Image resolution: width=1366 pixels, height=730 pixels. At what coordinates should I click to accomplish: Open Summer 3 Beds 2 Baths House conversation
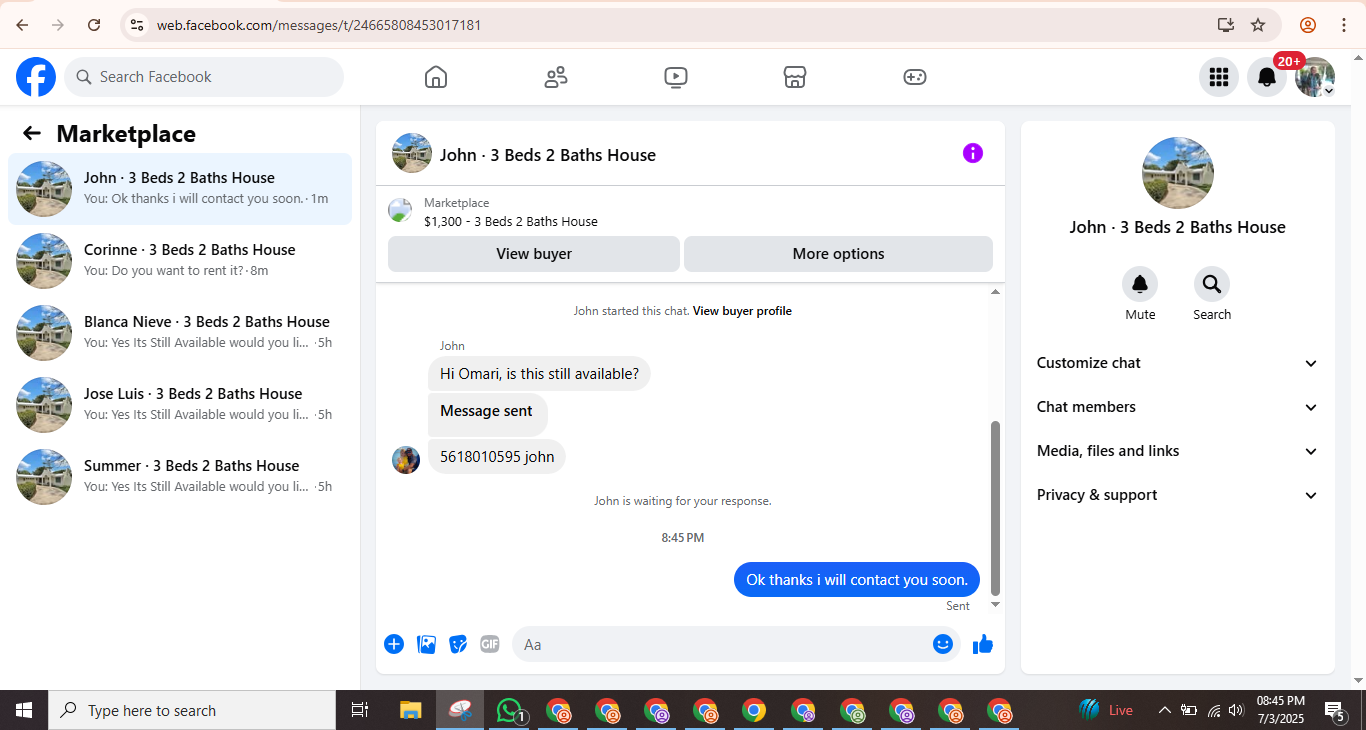(x=180, y=477)
